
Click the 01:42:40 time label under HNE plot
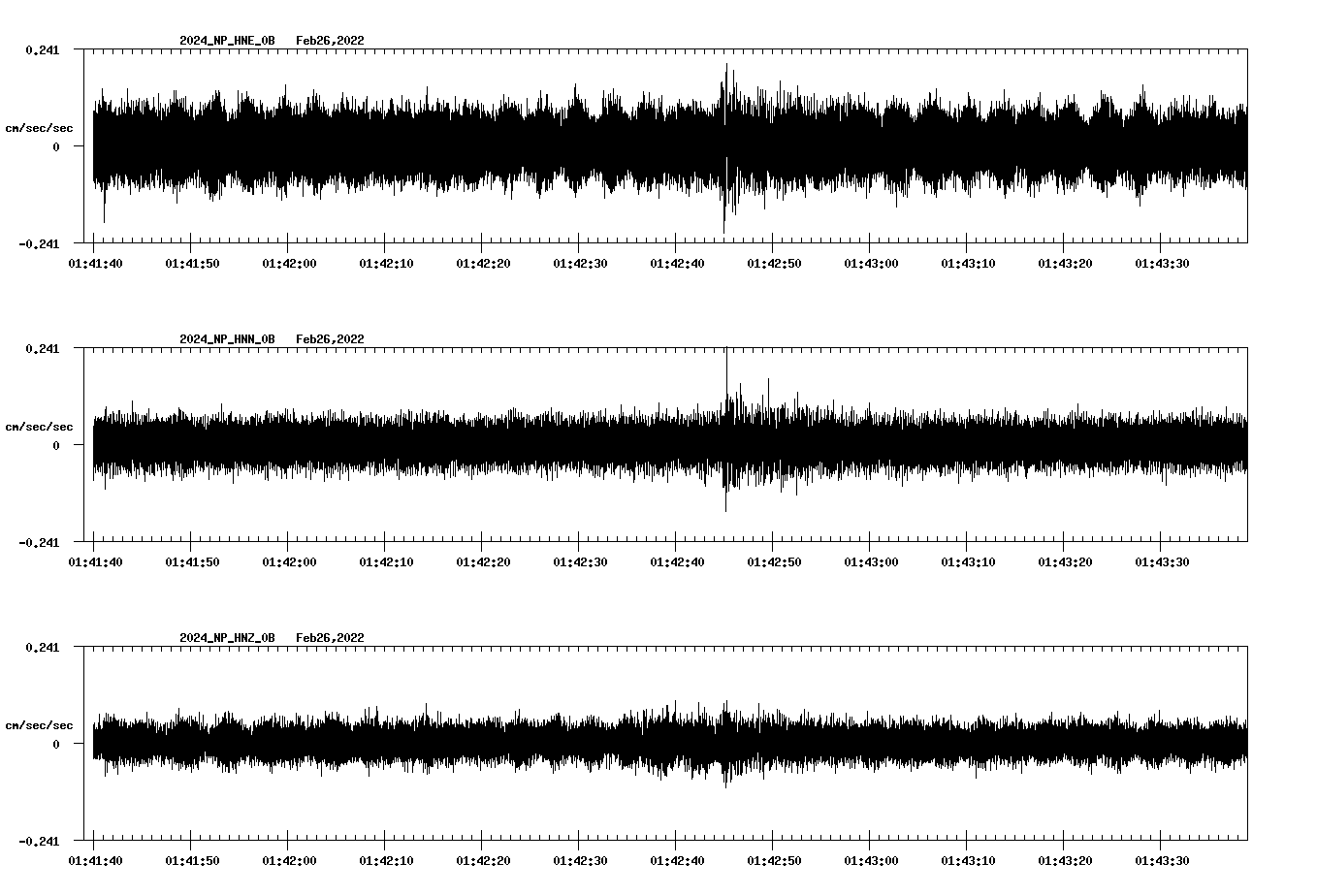point(677,264)
